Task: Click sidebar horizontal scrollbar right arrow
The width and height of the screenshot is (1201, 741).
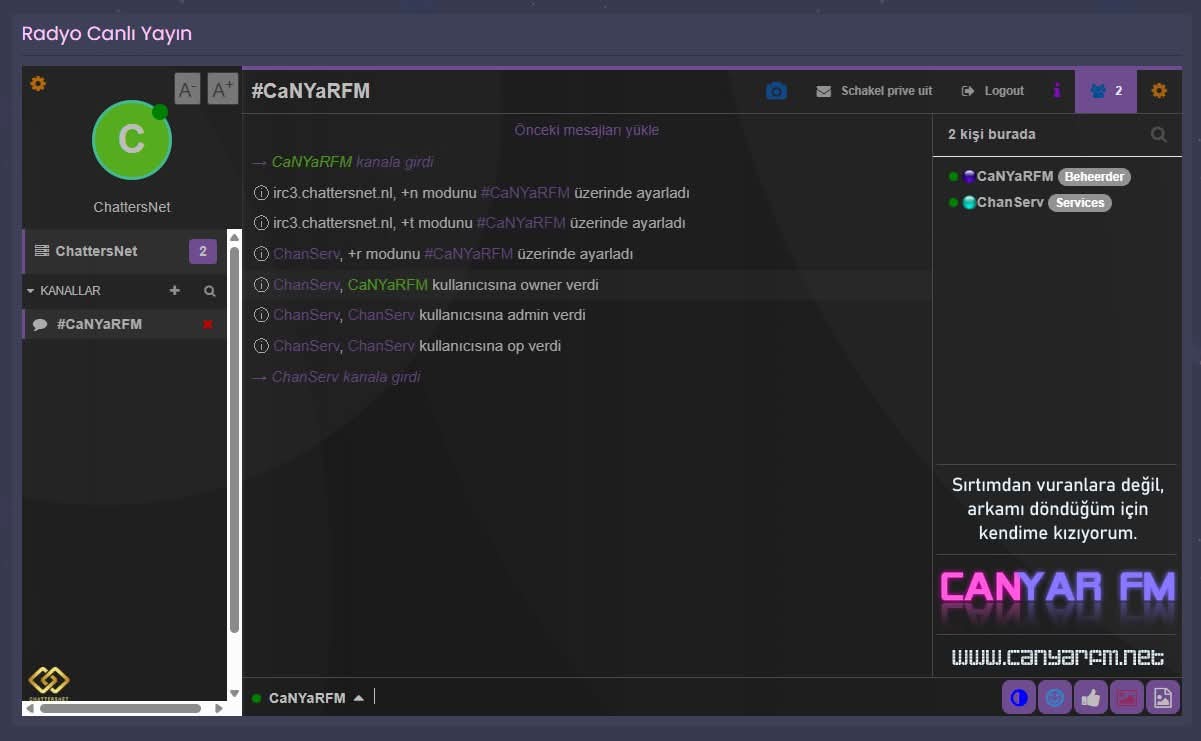Action: pos(219,708)
